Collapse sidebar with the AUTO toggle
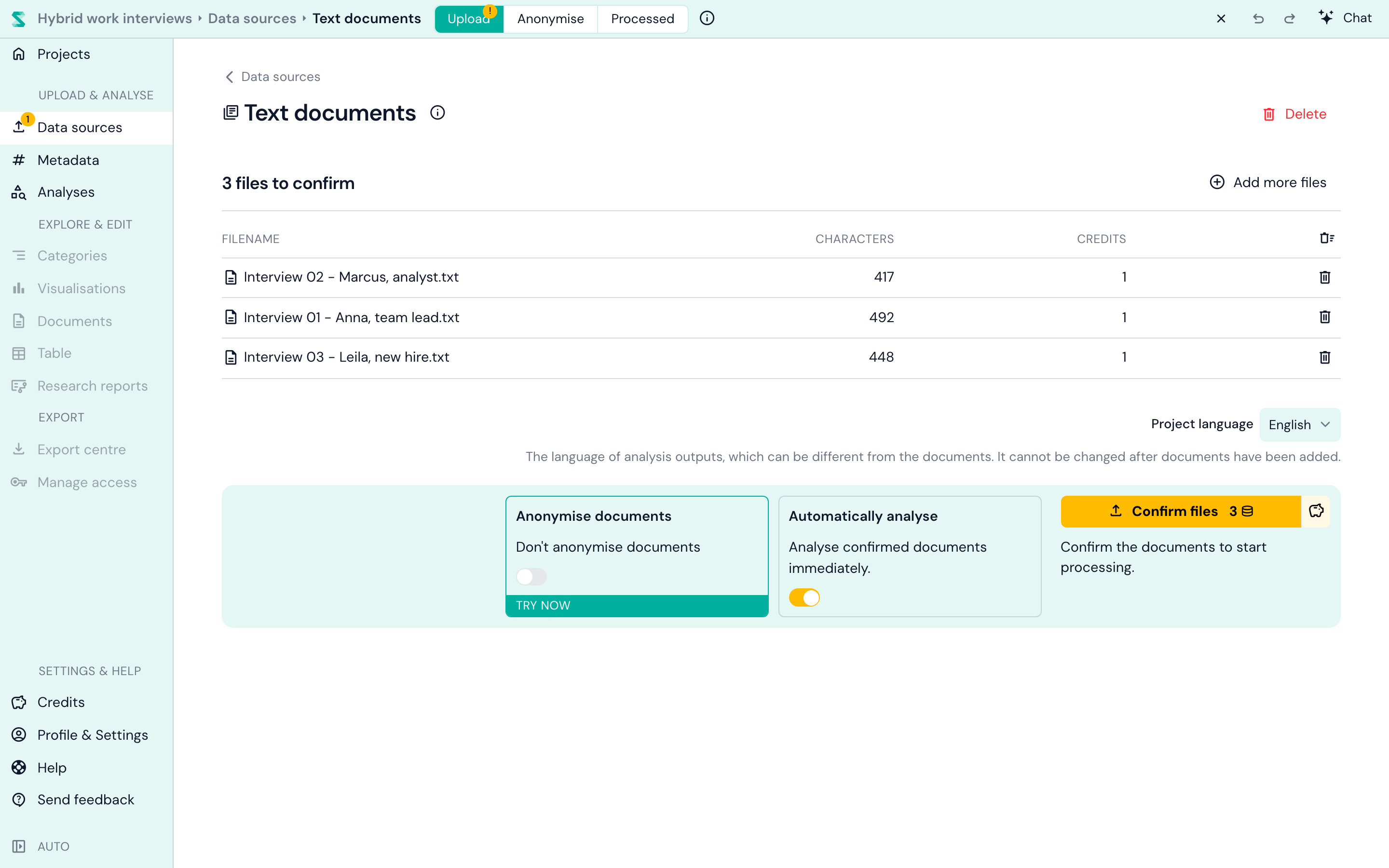Image resolution: width=1389 pixels, height=868 pixels. pos(40,846)
